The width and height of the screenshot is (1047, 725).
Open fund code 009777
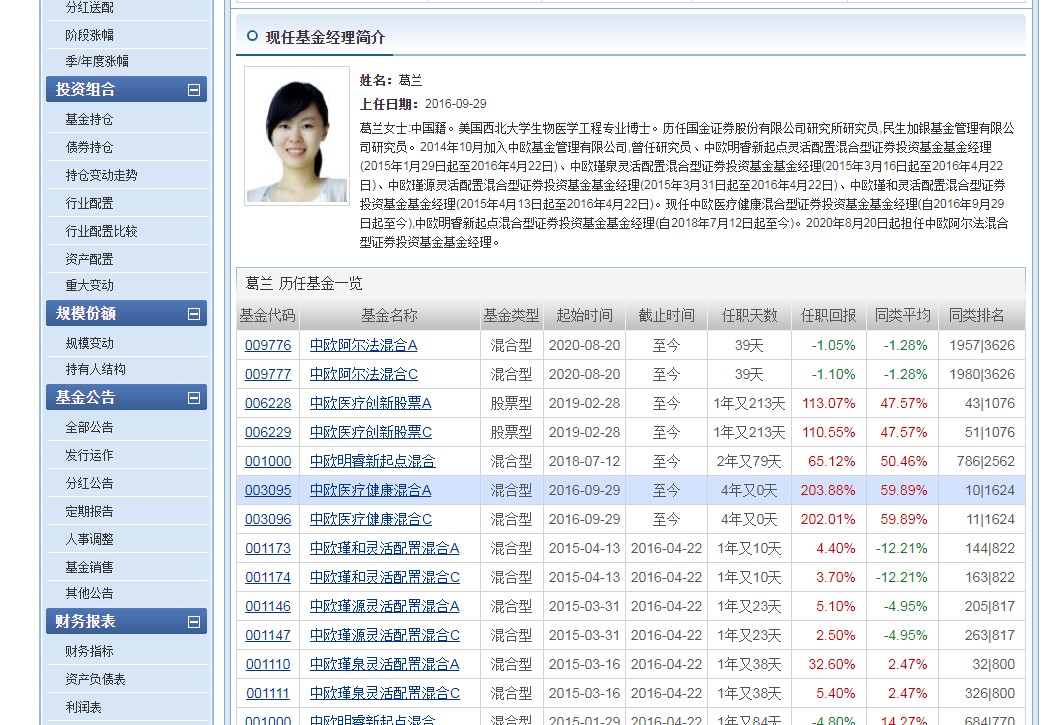coord(268,375)
